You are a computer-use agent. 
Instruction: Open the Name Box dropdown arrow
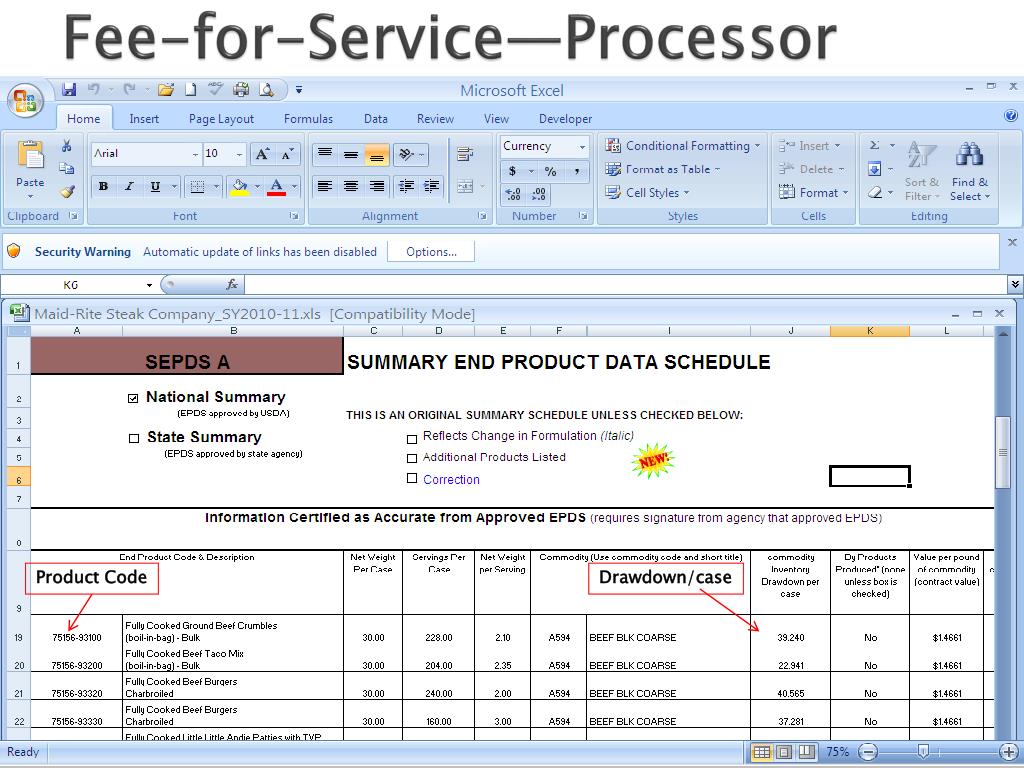pos(150,285)
